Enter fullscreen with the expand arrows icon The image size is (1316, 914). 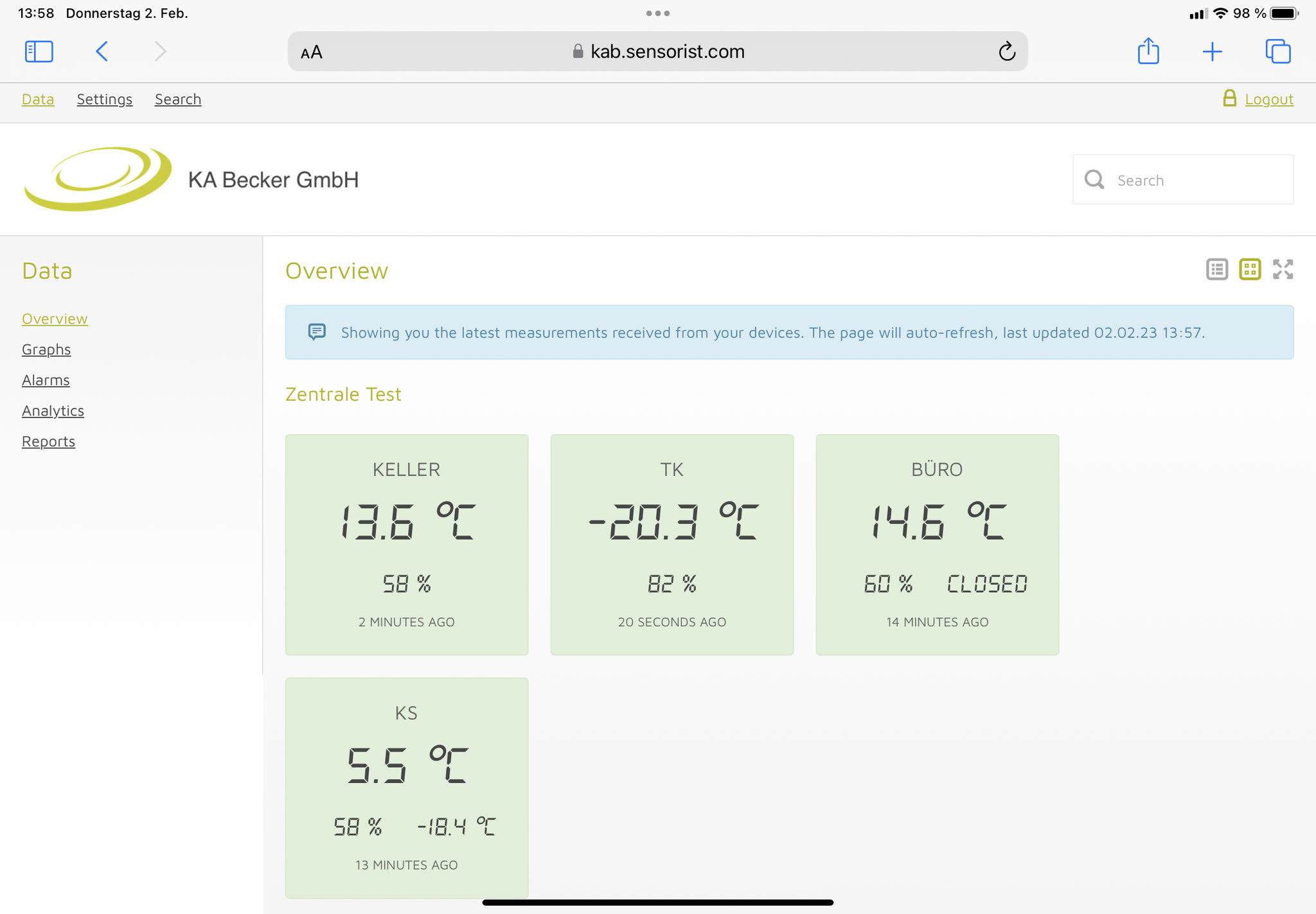1283,269
